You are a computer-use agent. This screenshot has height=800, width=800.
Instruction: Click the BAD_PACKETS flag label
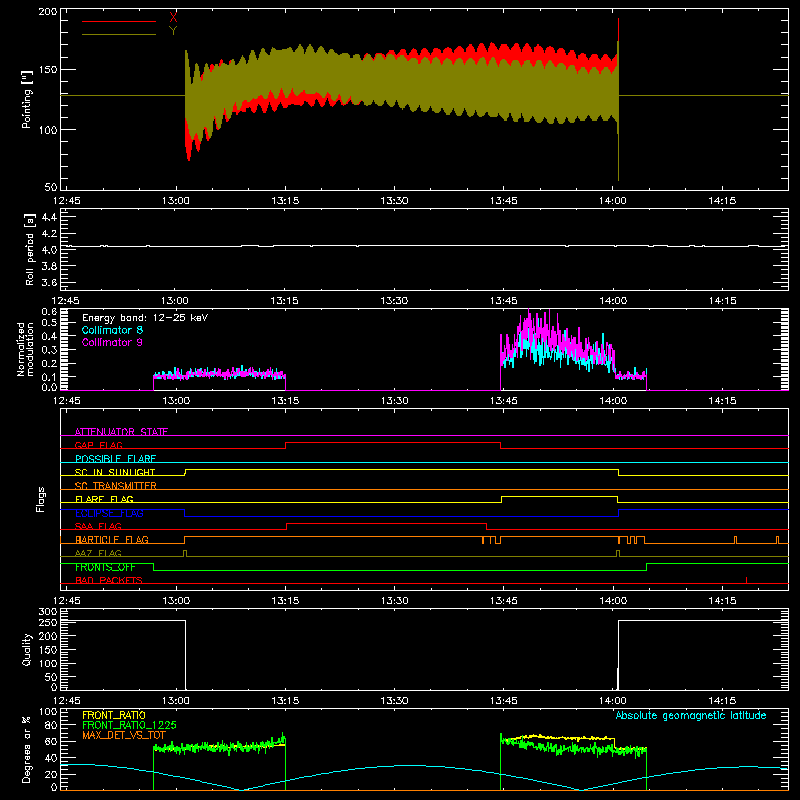click(109, 580)
